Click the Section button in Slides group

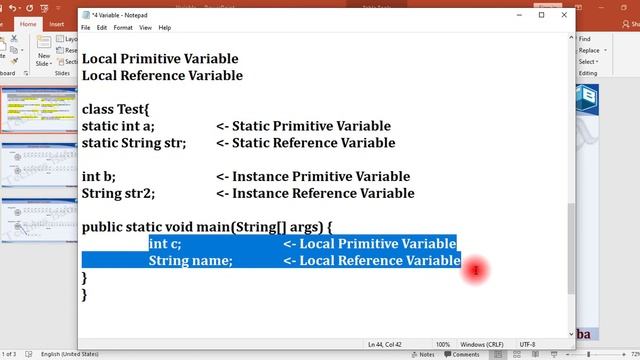point(67,62)
